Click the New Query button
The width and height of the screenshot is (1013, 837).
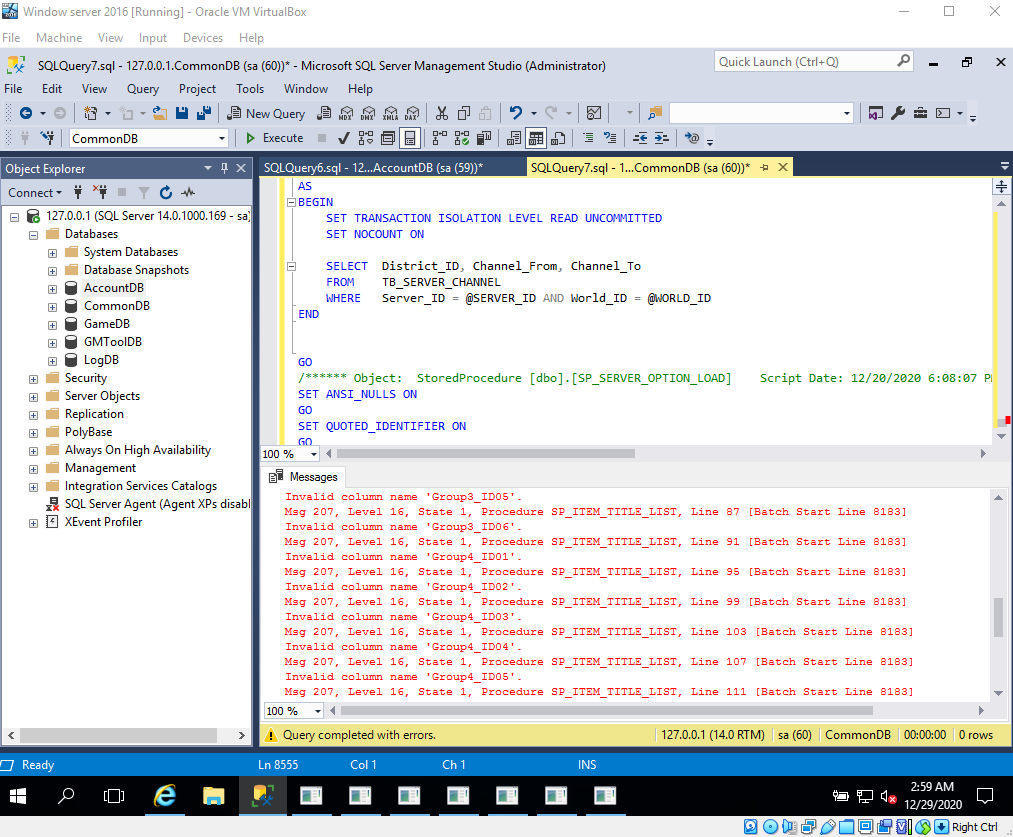click(x=266, y=114)
